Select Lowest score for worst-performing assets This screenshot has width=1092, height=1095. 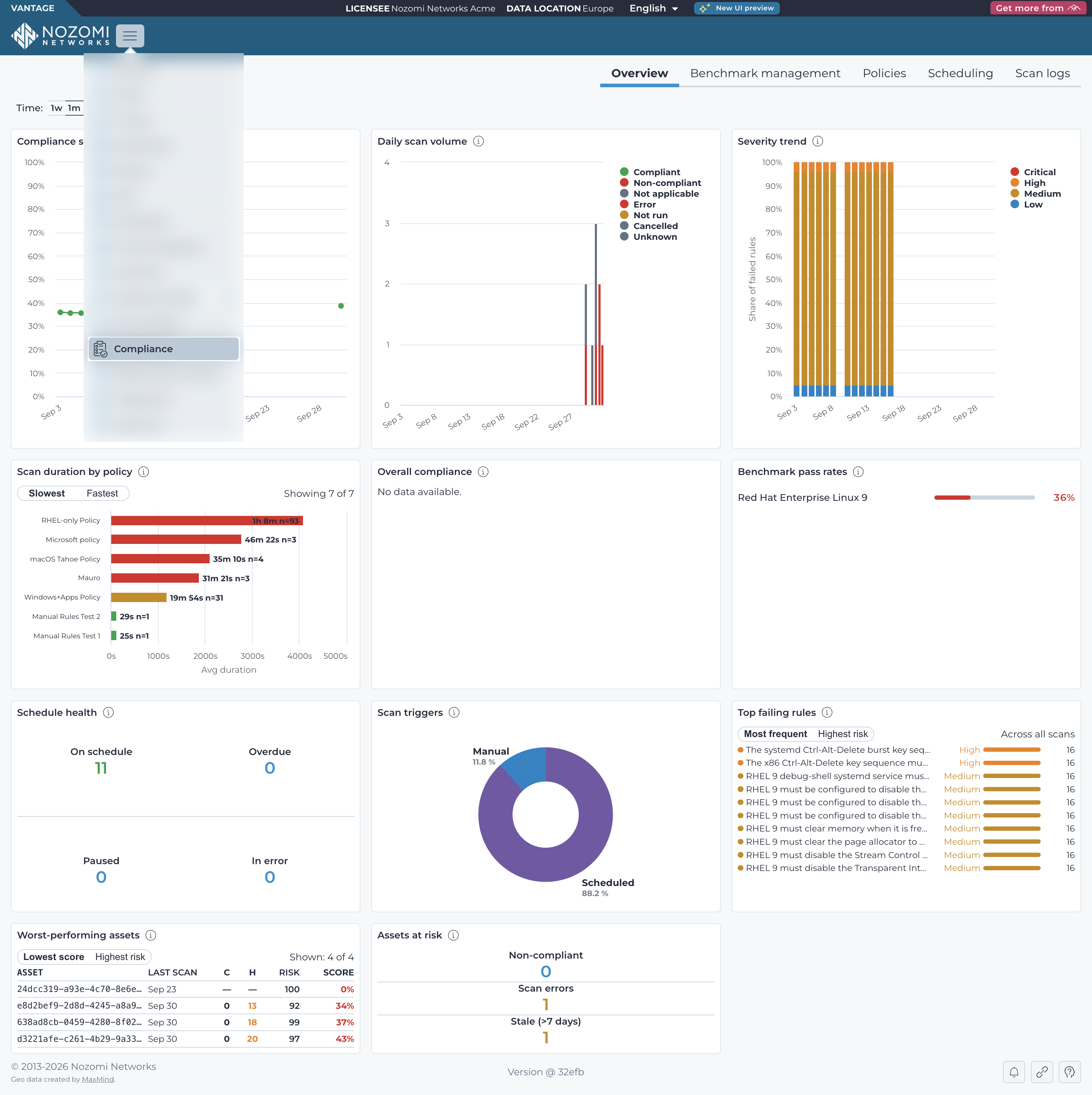[x=53, y=957]
